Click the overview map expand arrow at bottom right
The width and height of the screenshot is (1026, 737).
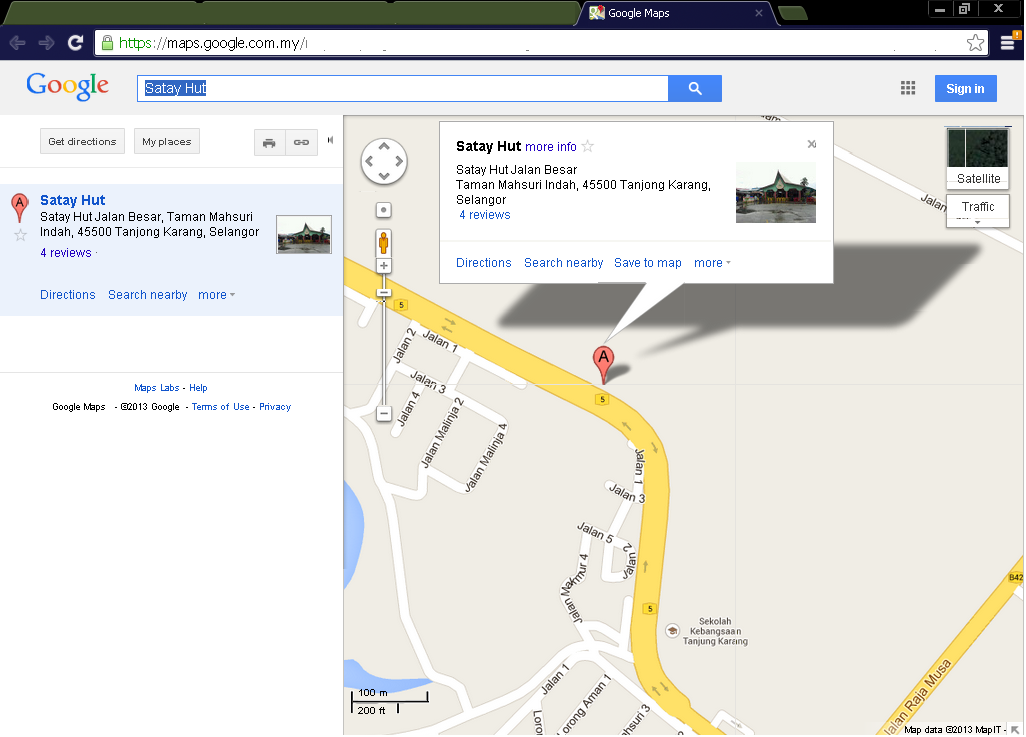tap(1015, 729)
